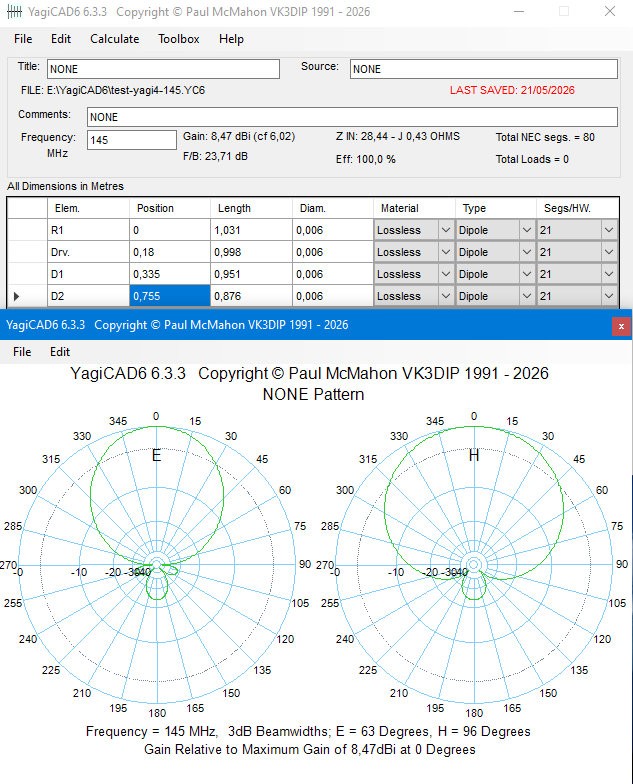This screenshot has height=784, width=633.
Task: Click the E-plane polar plot
Action: coord(156,564)
